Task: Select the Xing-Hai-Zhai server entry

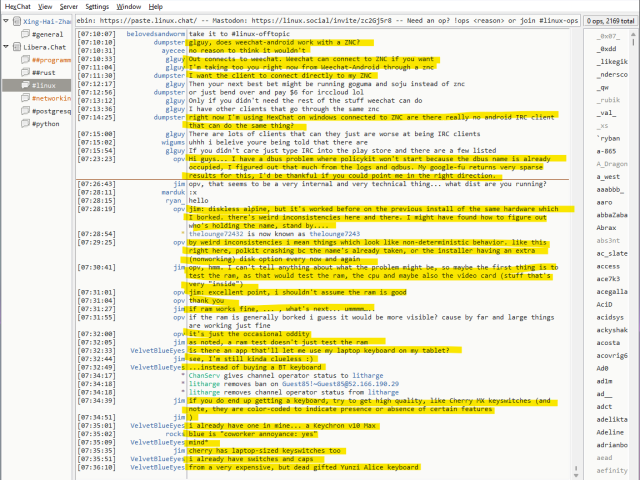Action: click(47, 21)
